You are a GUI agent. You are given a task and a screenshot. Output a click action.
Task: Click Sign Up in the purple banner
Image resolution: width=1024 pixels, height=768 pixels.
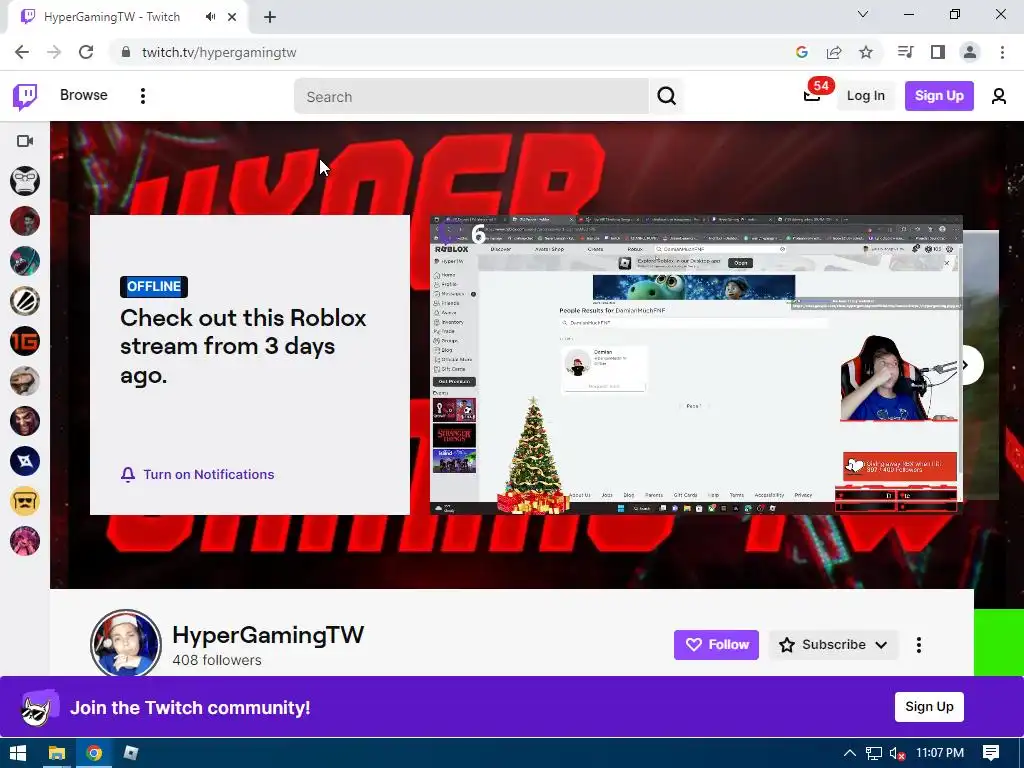(929, 707)
